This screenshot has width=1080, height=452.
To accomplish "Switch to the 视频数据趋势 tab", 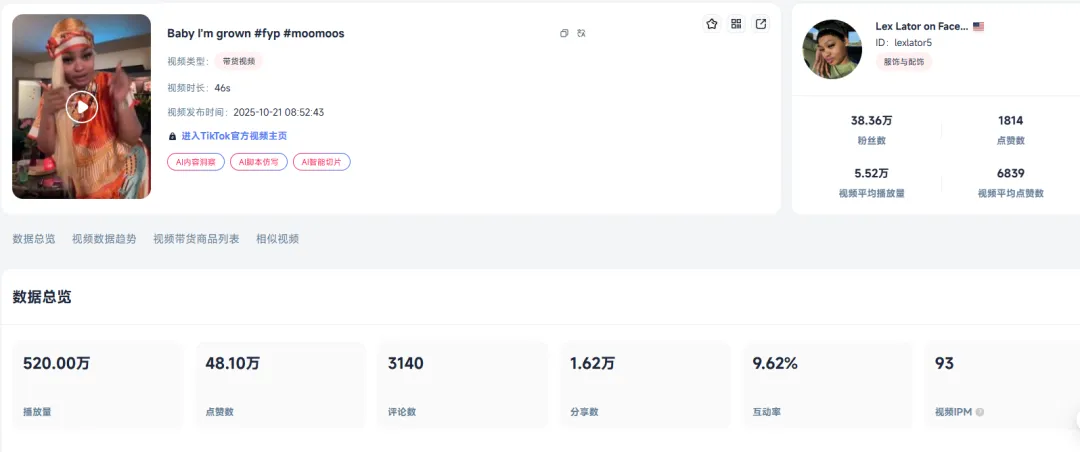I will click(104, 239).
